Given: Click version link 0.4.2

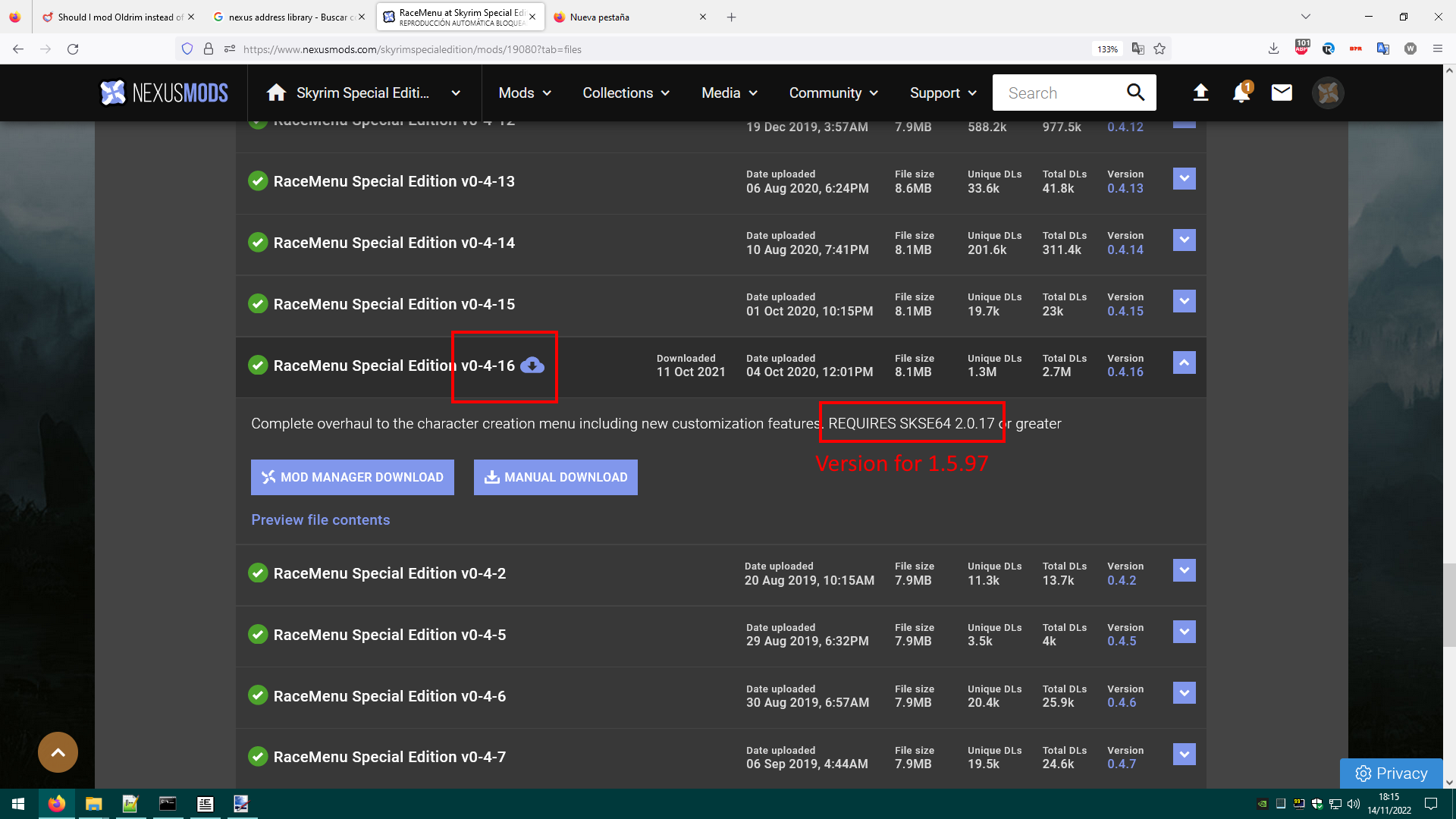Looking at the screenshot, I should click(x=1122, y=581).
